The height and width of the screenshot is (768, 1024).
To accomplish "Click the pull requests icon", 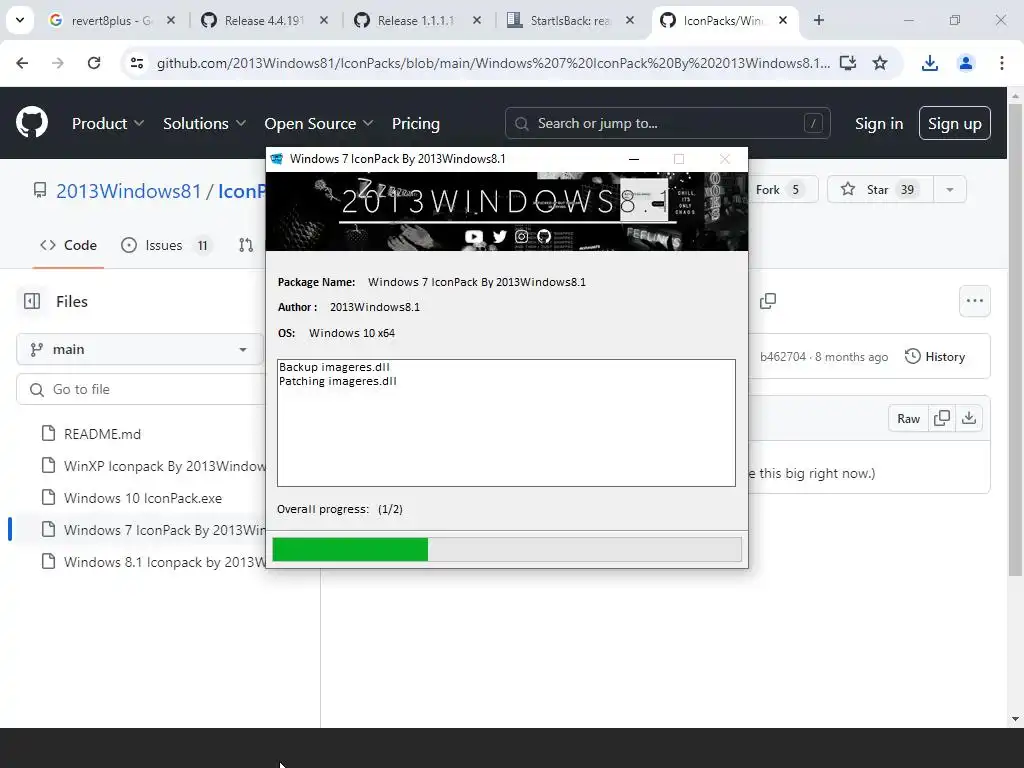I will [246, 245].
